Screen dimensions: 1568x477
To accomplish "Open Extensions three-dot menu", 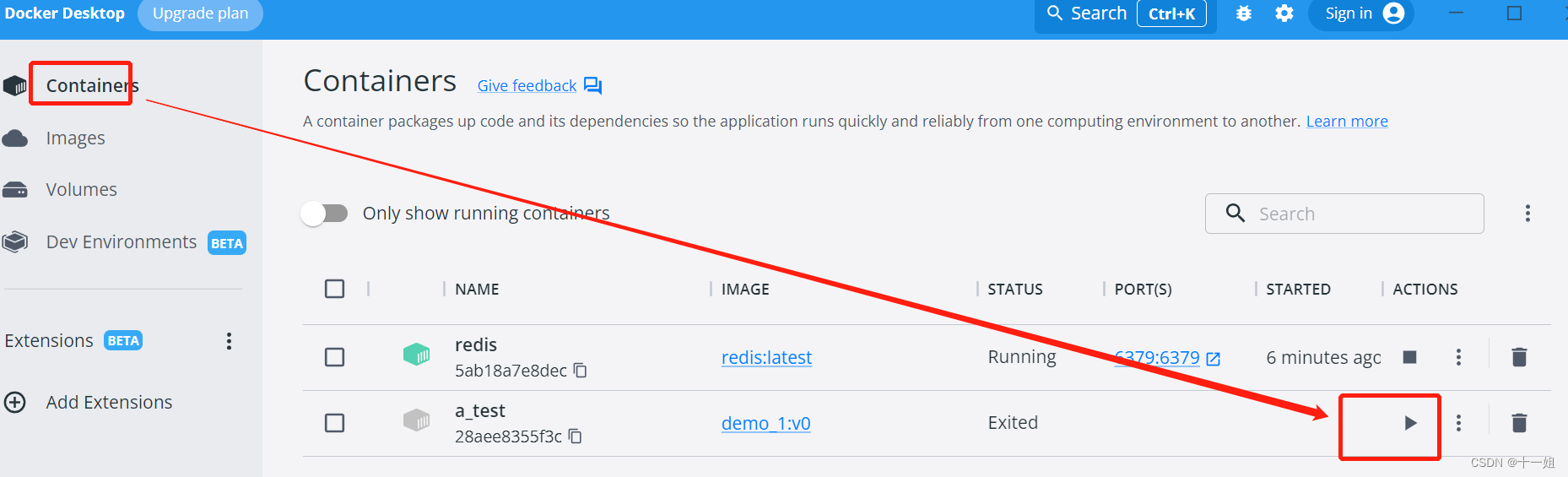I will coord(229,341).
